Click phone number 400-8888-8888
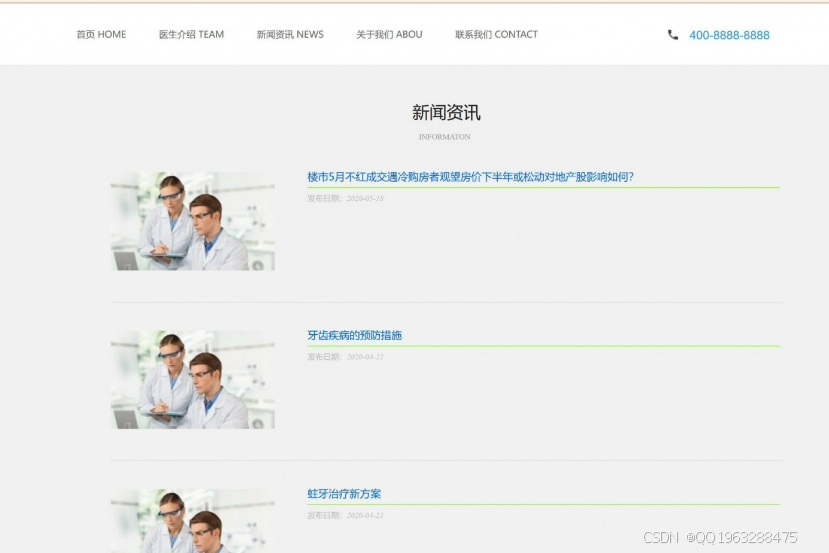The height and width of the screenshot is (553, 829). point(729,35)
